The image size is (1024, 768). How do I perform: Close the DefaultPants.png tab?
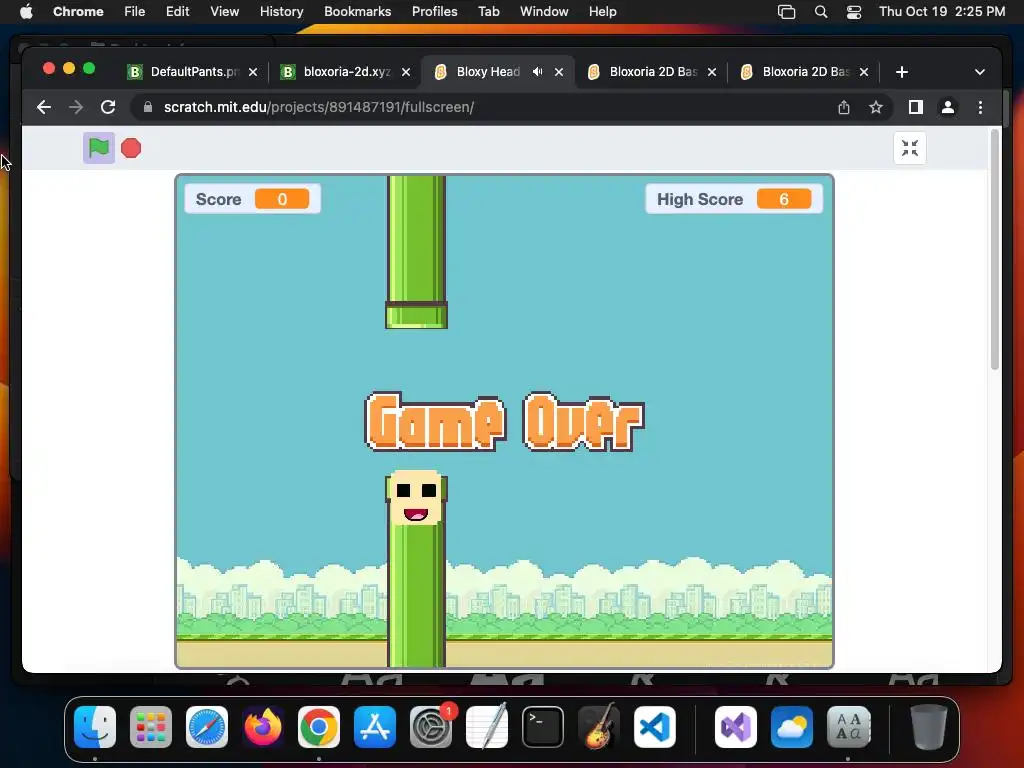(253, 72)
